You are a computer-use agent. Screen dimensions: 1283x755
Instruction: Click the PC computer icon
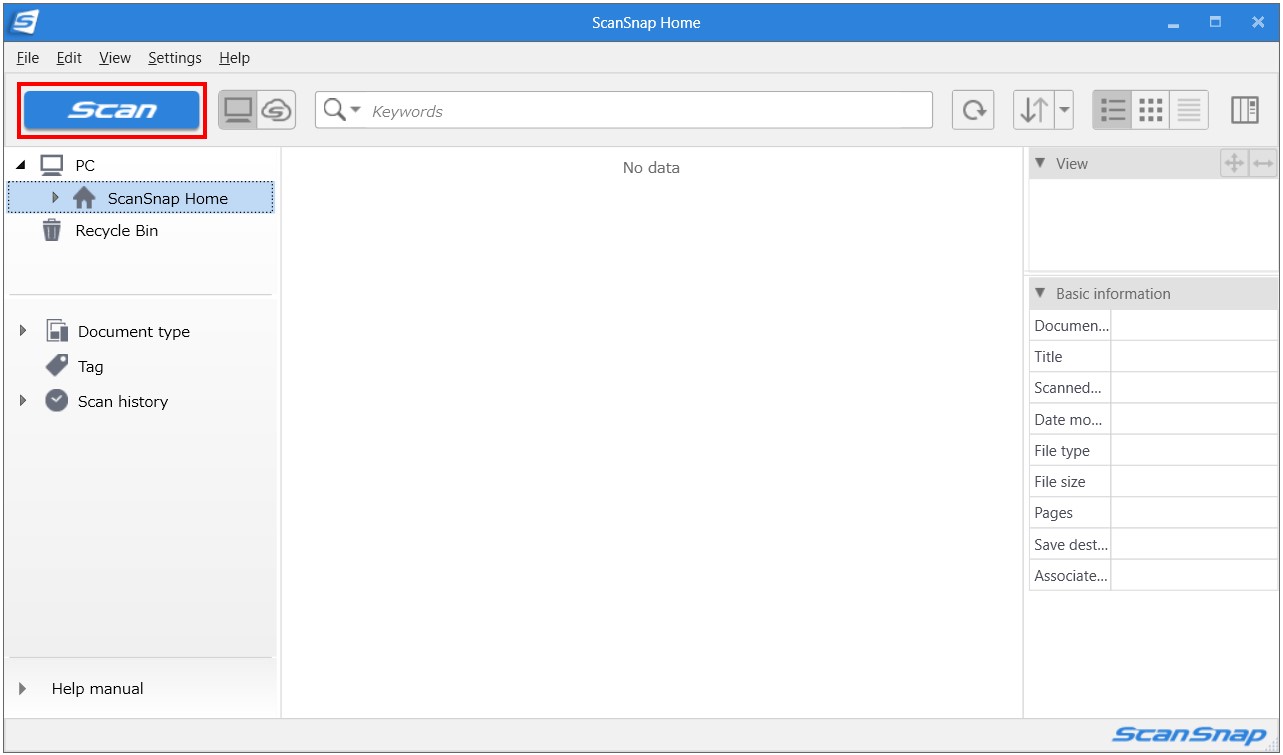coord(52,165)
